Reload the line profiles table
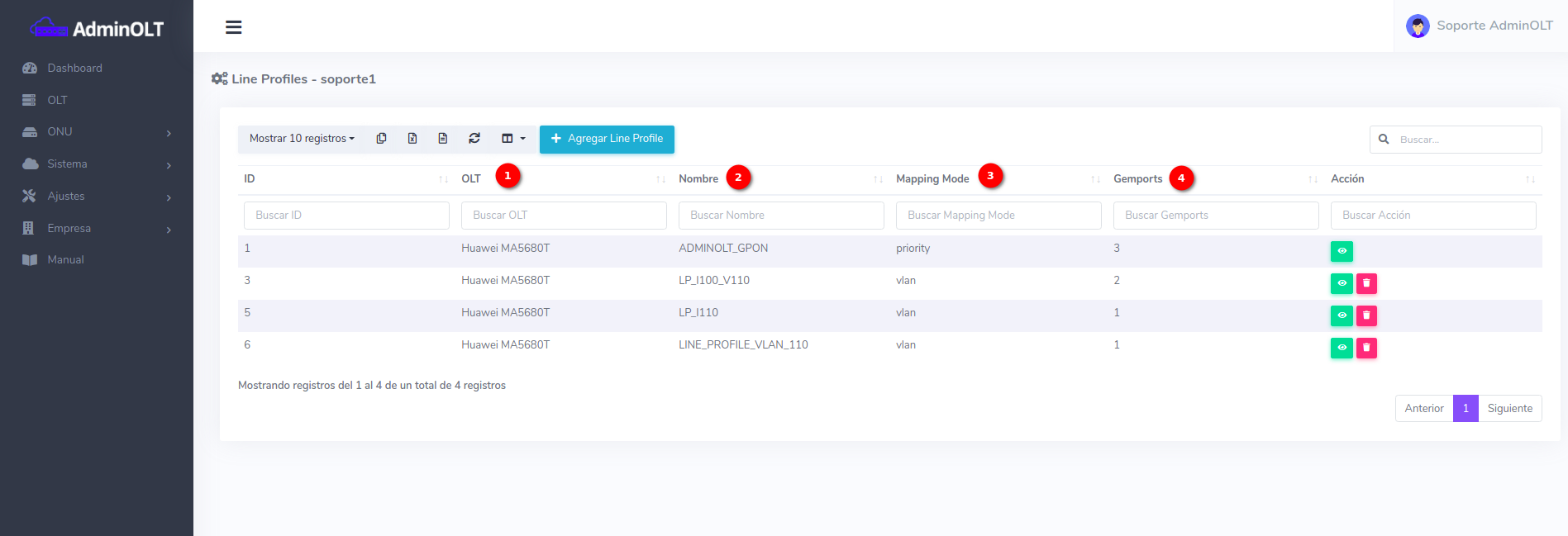 pos(474,139)
